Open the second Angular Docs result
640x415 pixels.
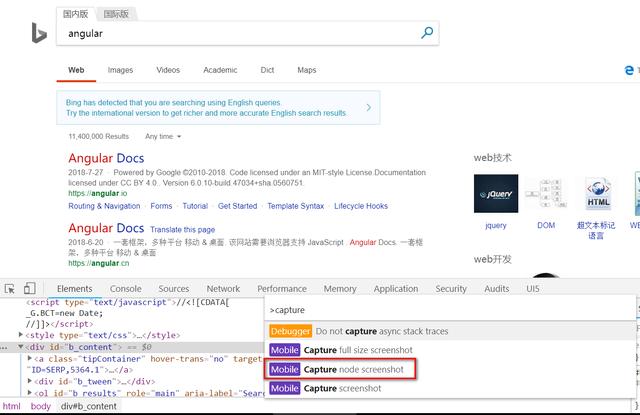(106, 228)
